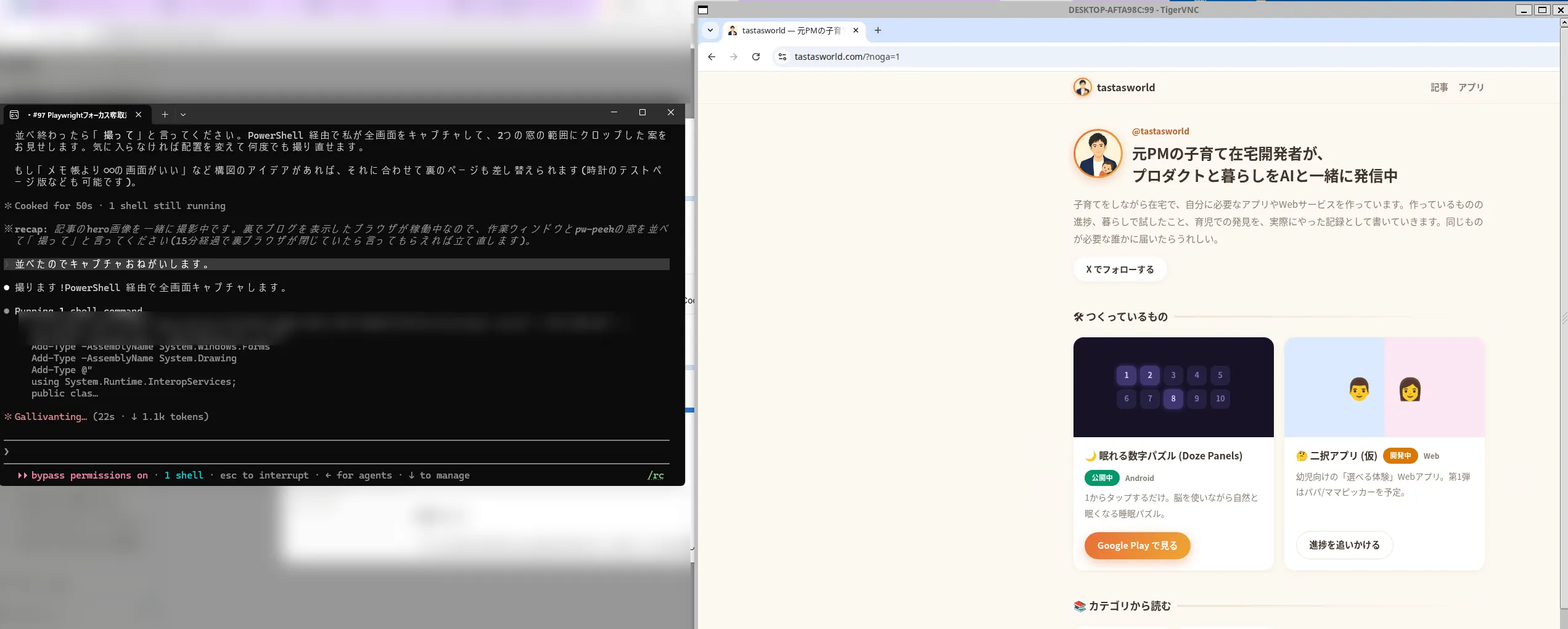The image size is (1568, 629).
Task: Click the 1 shell status entry
Action: click(x=184, y=475)
